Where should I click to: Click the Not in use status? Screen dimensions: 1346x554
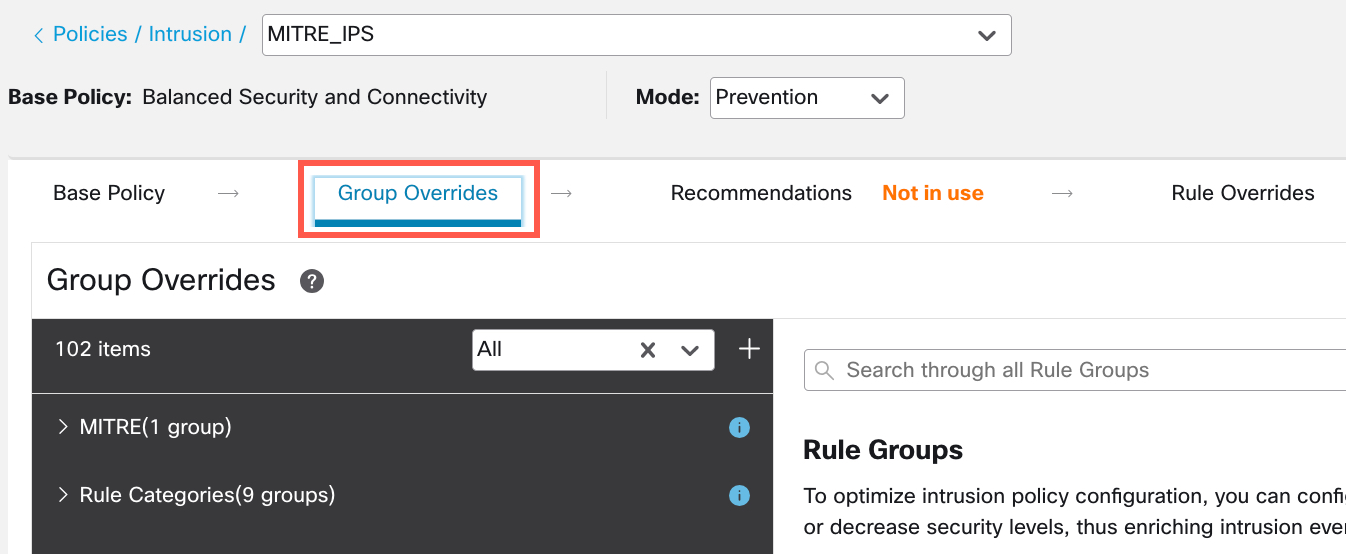[x=932, y=193]
